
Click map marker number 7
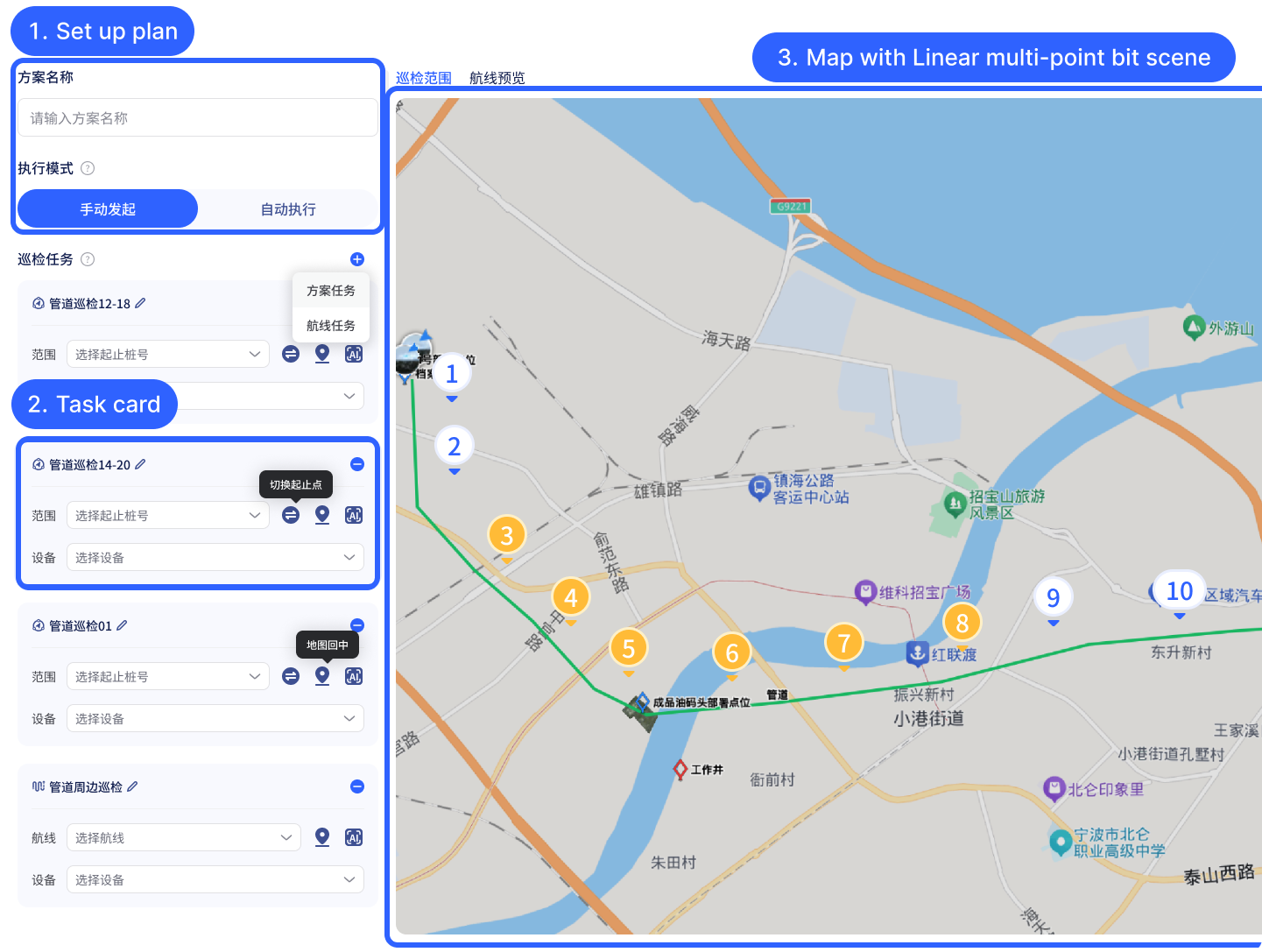pos(843,644)
